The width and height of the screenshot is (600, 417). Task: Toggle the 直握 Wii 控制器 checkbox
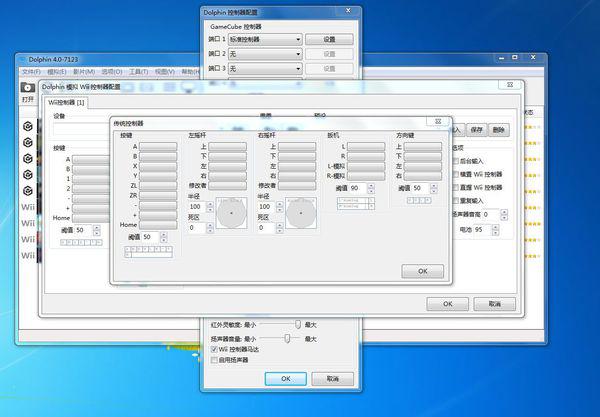tap(456, 187)
